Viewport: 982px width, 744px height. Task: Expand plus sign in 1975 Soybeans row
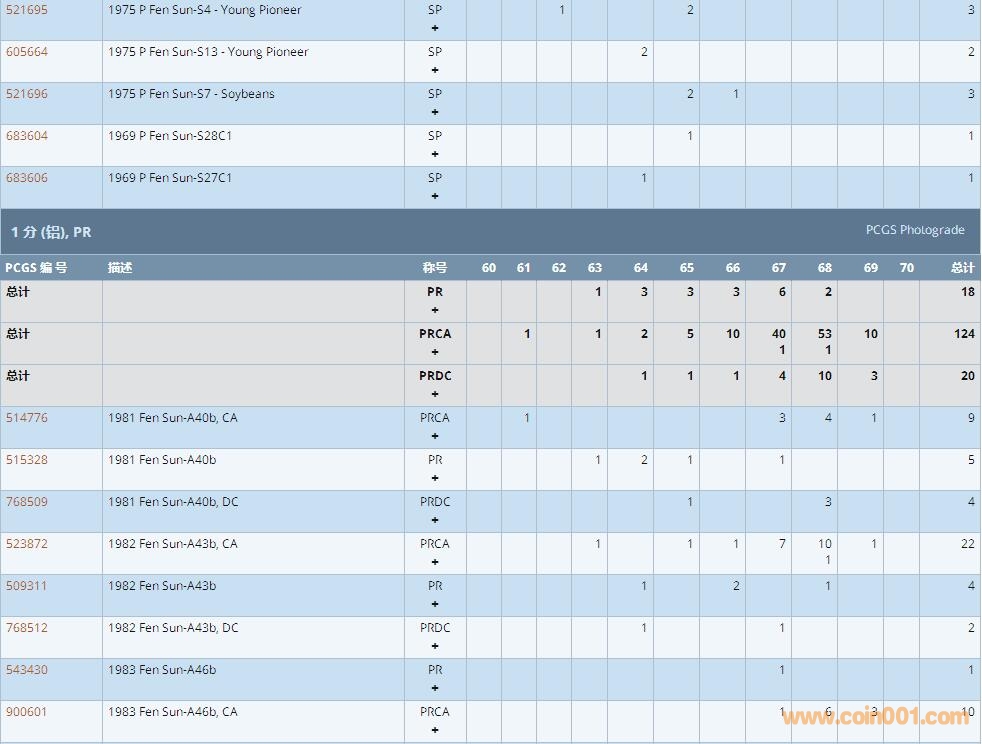pos(435,112)
